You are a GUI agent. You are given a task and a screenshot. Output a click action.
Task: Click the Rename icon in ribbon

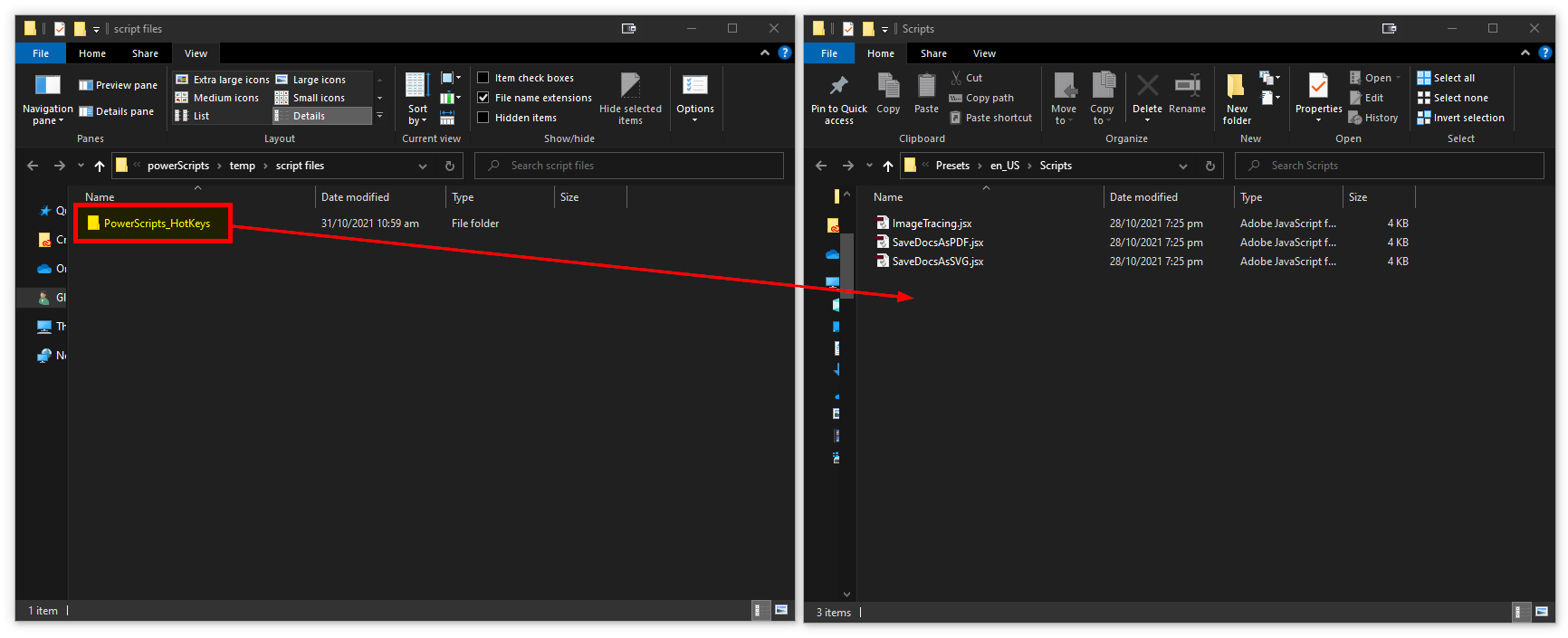click(x=1187, y=87)
